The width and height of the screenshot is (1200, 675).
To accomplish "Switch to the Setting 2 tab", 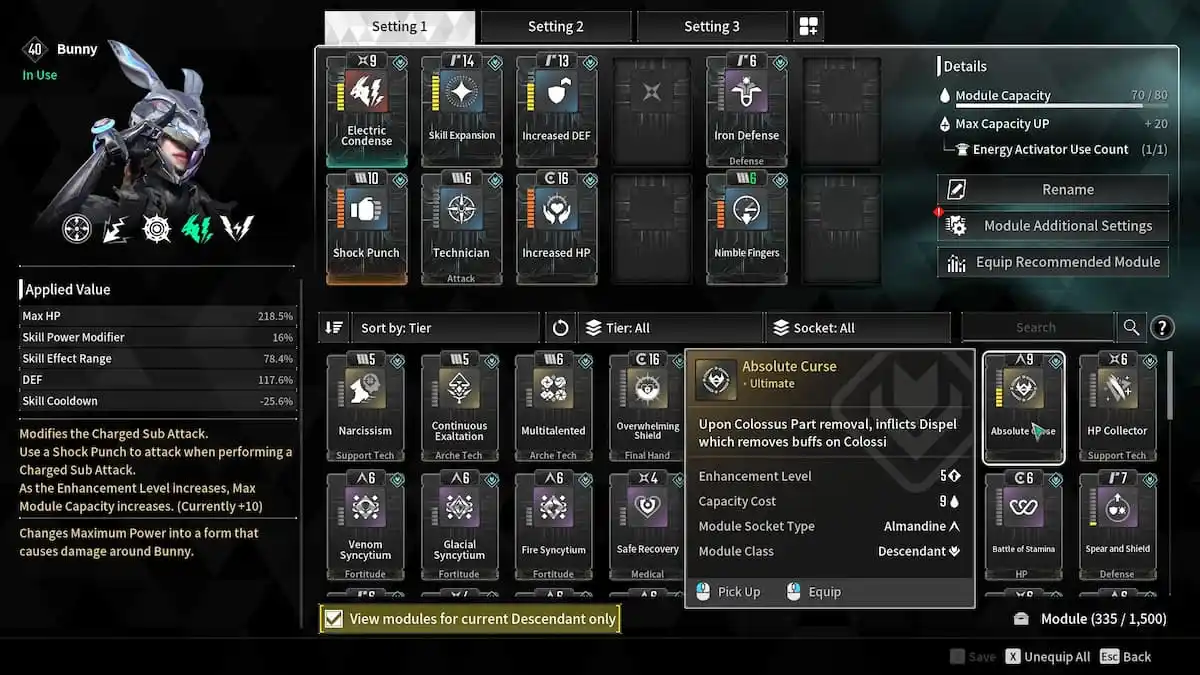I will point(556,27).
